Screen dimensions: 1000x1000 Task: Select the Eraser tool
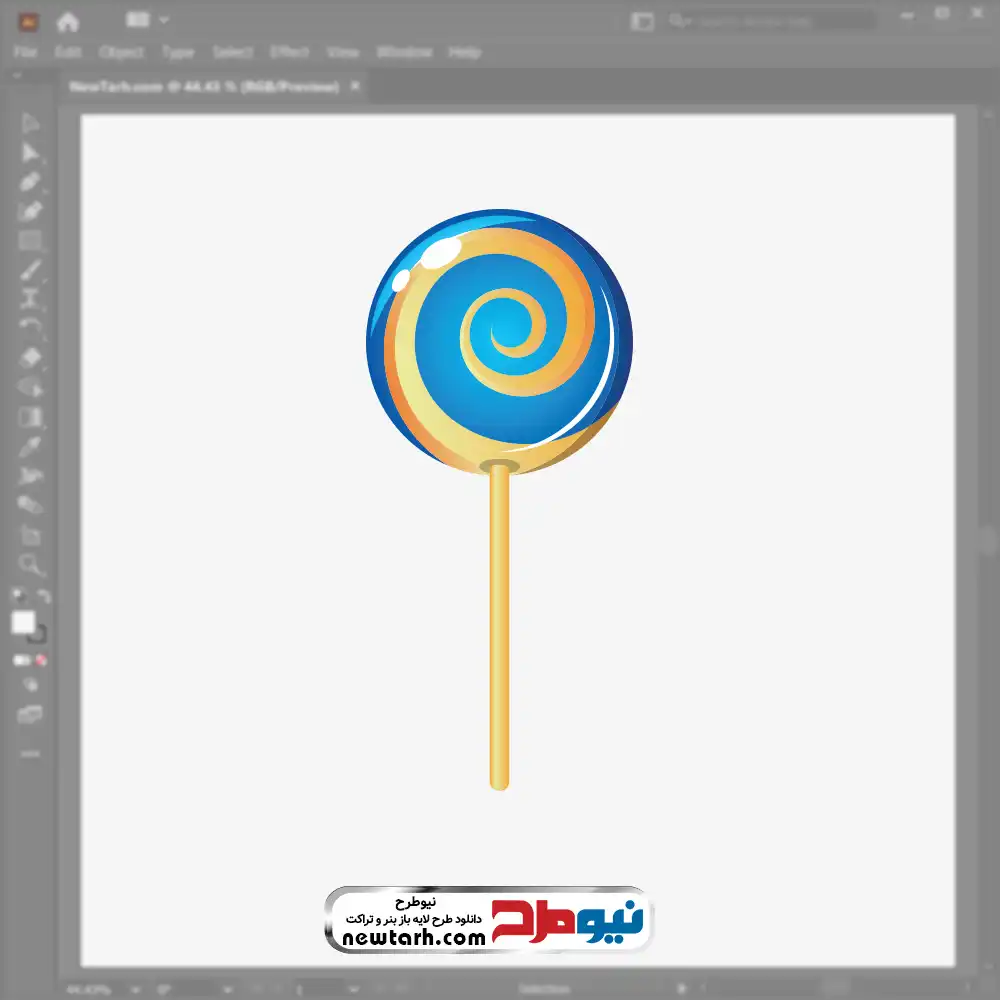(x=31, y=357)
